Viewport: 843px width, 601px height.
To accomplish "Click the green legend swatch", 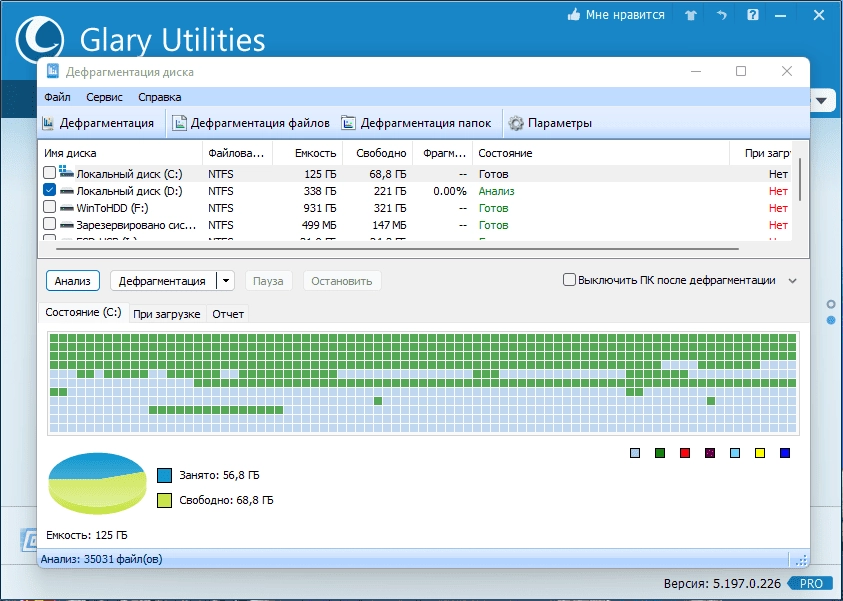I will point(660,453).
